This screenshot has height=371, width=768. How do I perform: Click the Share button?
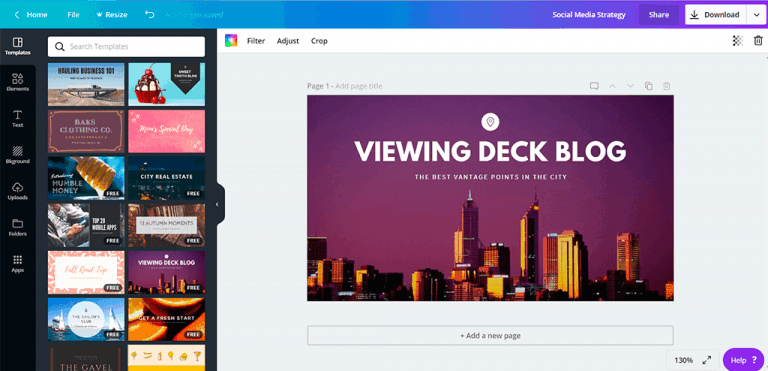click(x=659, y=15)
